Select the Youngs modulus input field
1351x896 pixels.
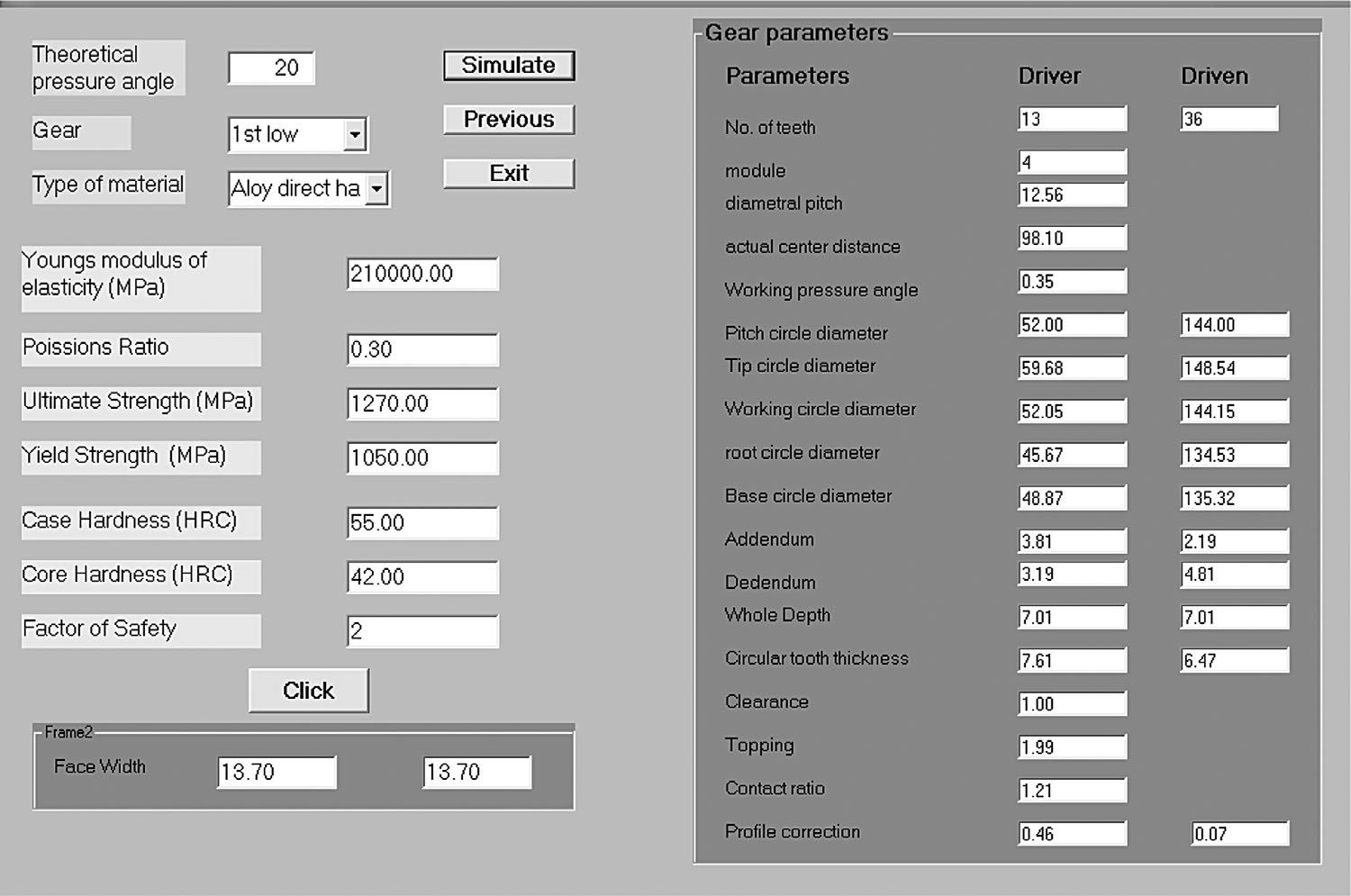(422, 275)
